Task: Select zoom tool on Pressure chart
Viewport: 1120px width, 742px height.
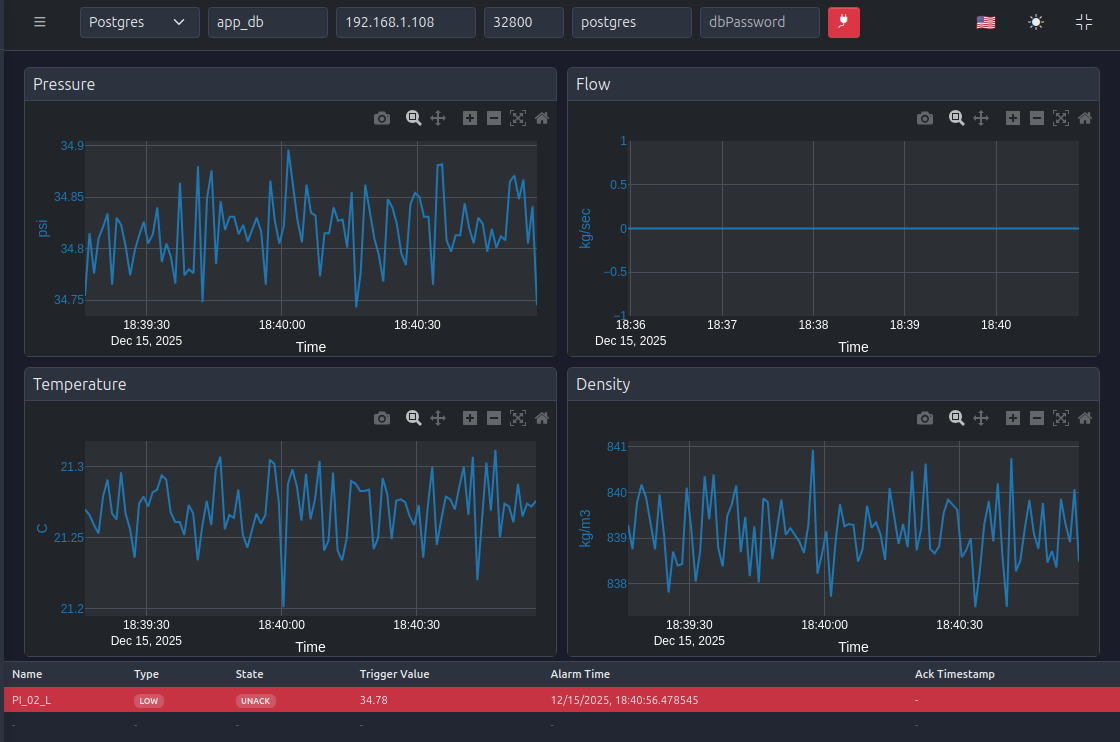Action: tap(414, 118)
